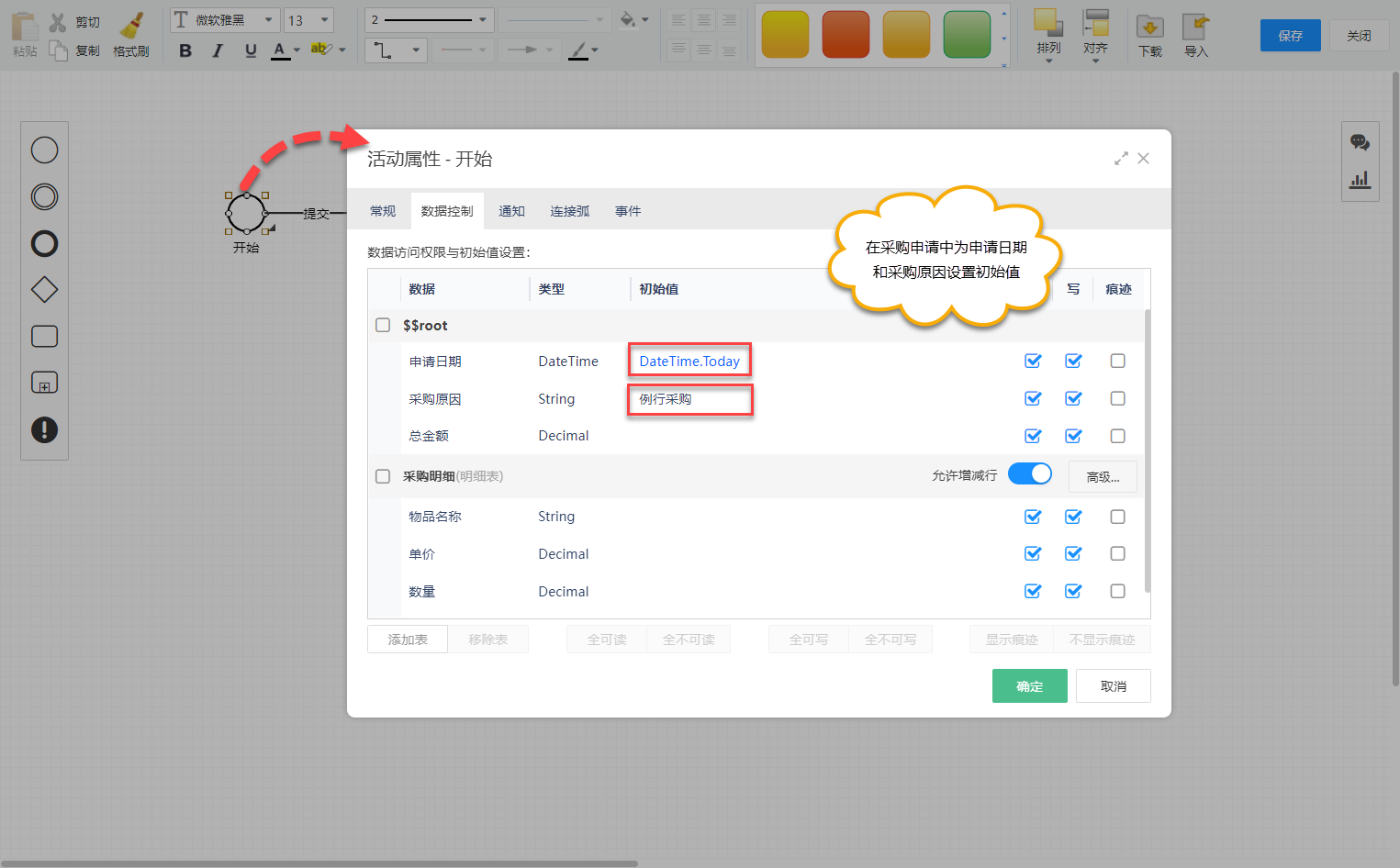Open the font size dropdown 13

tap(308, 20)
